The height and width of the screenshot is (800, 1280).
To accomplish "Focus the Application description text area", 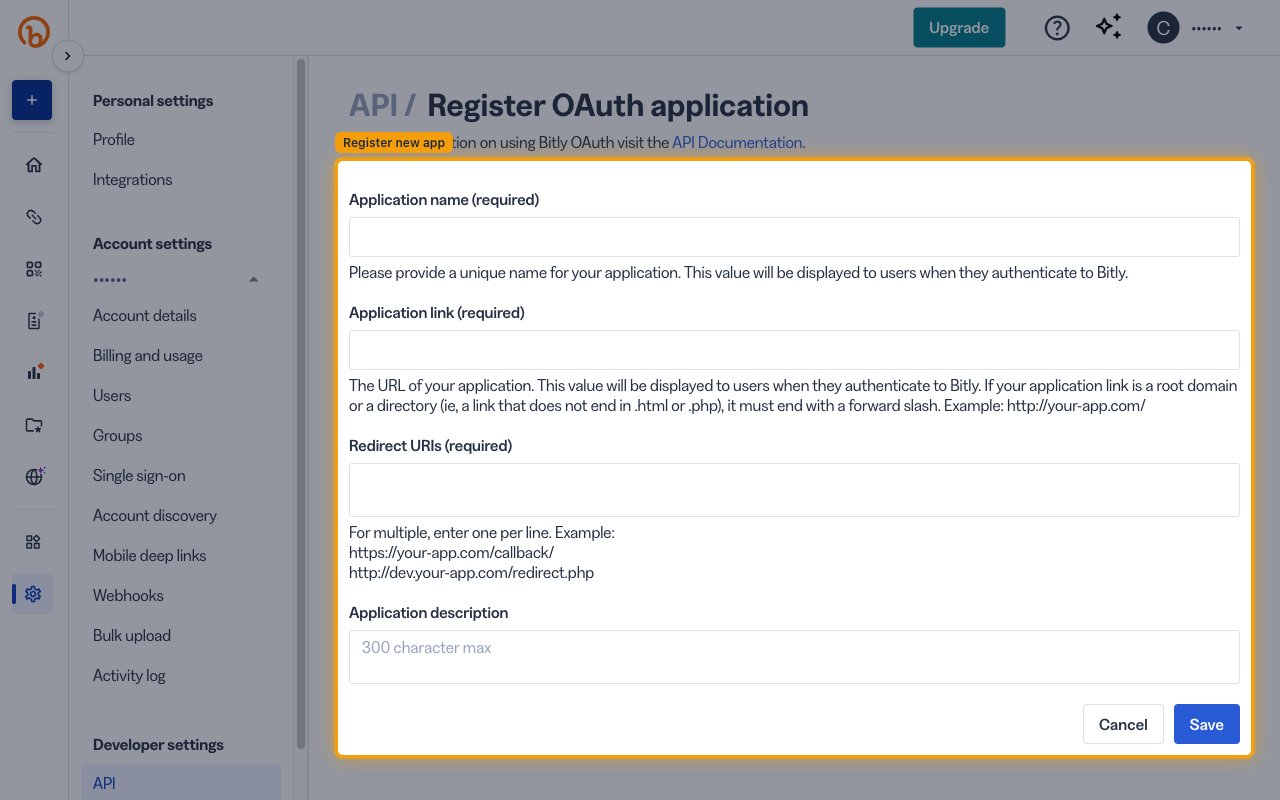I will 794,657.
